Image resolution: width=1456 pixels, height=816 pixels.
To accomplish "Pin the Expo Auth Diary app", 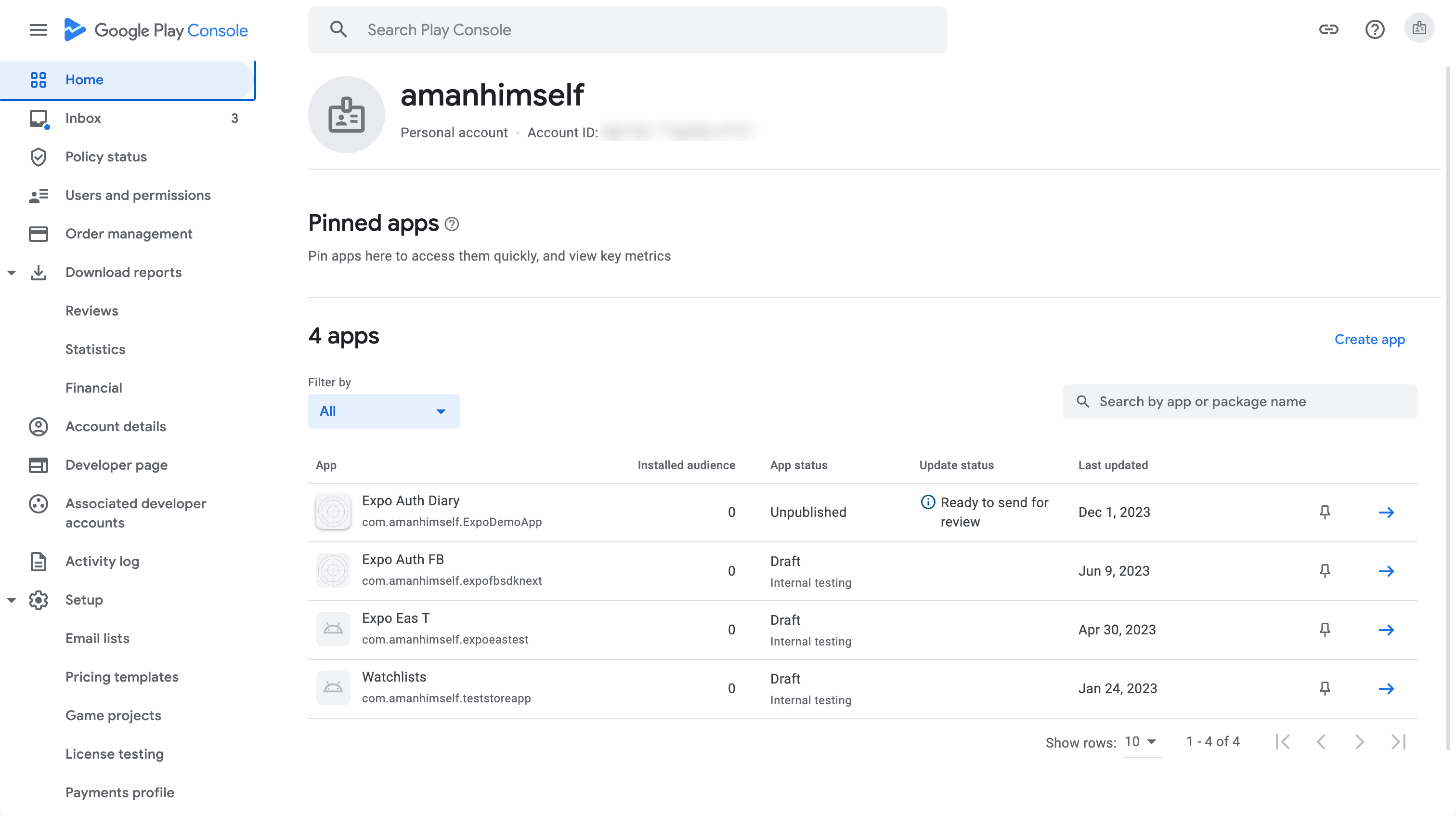I will [1324, 513].
